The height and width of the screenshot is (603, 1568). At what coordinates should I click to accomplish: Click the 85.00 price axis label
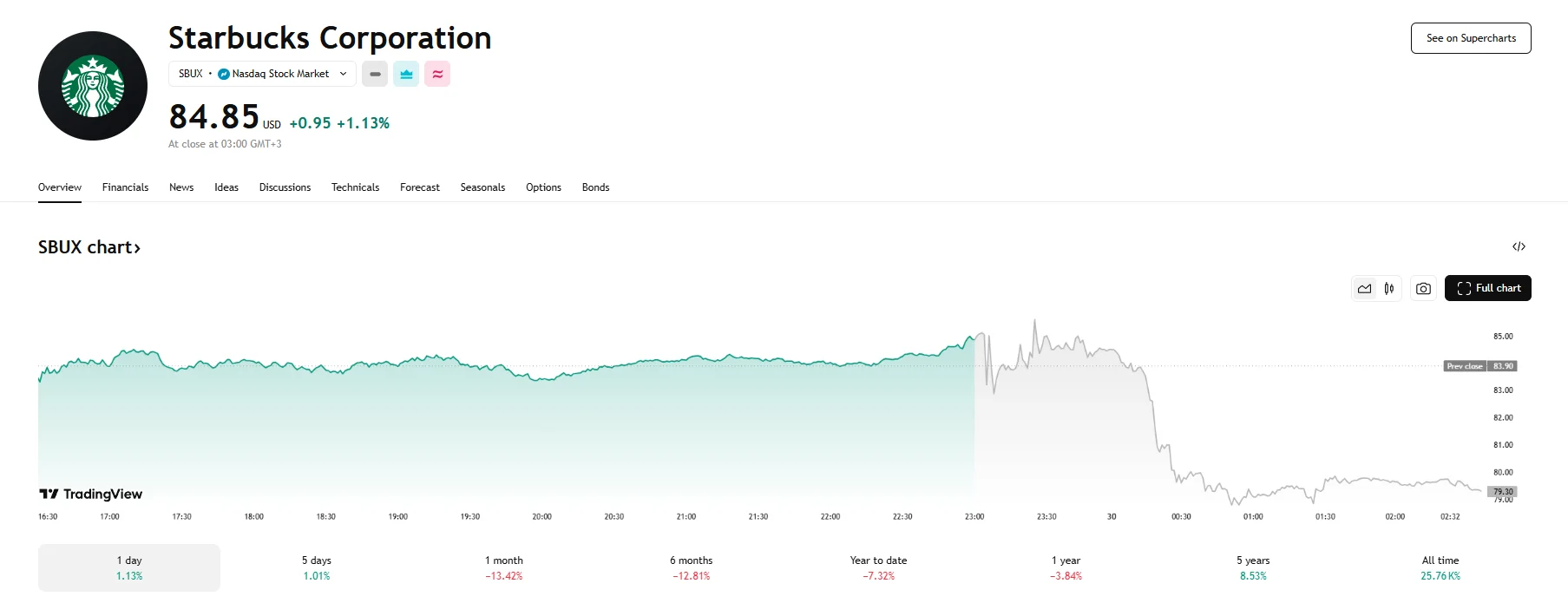pyautogui.click(x=1503, y=337)
